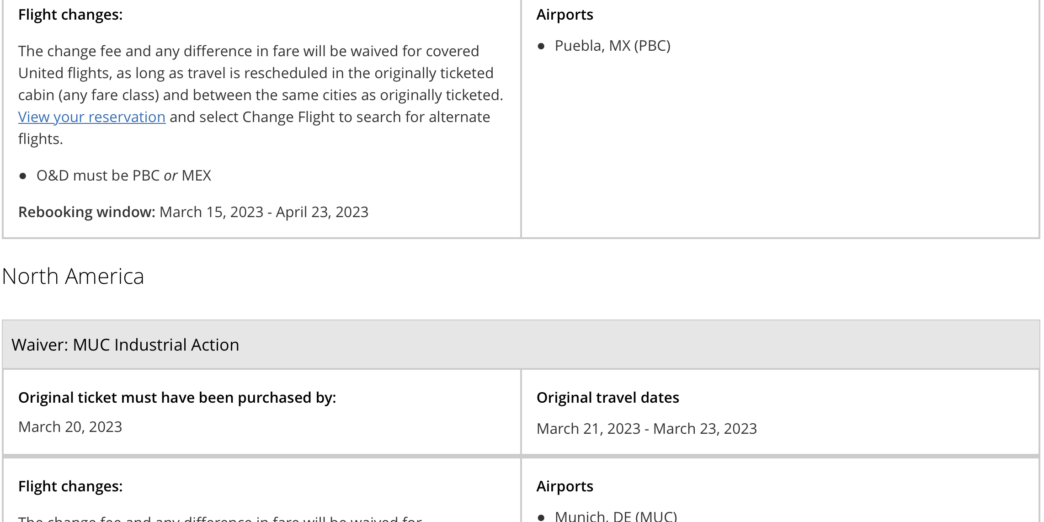Click the Original travel dates heading
Viewport: 1044px width, 522px height.
(607, 398)
